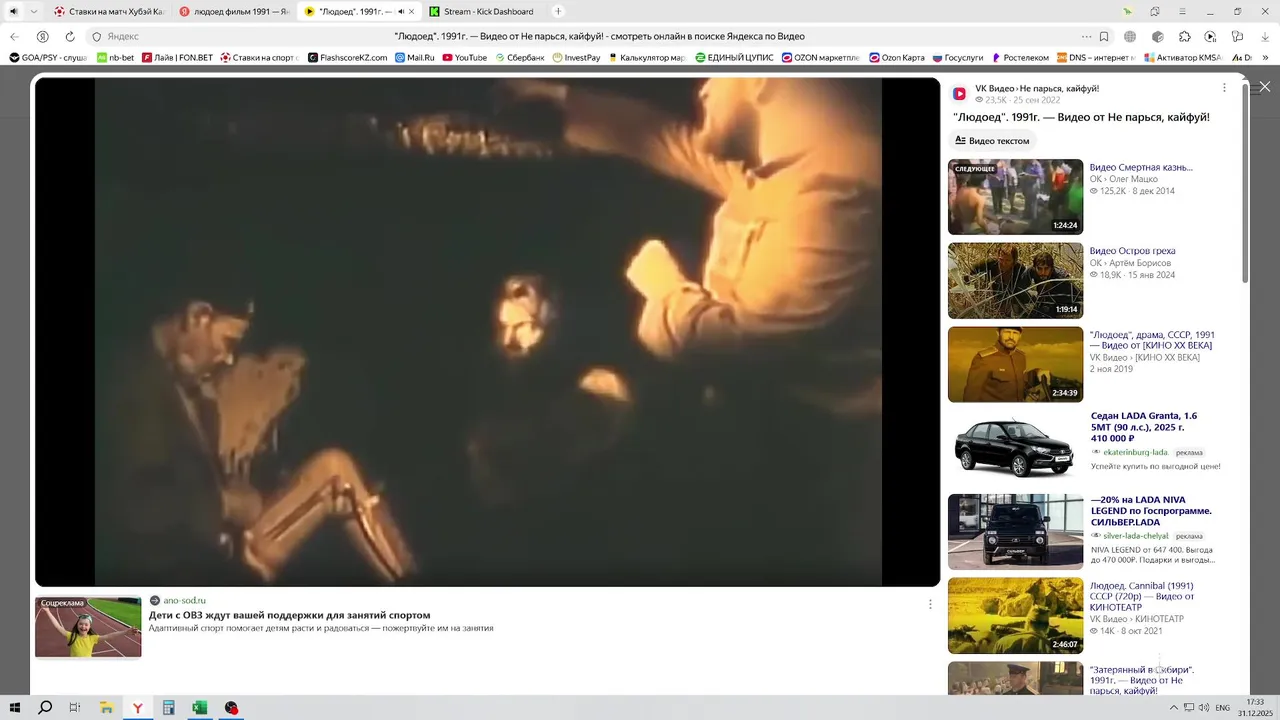Click the browser back arrow
The width and height of the screenshot is (1280, 720).
(14, 37)
